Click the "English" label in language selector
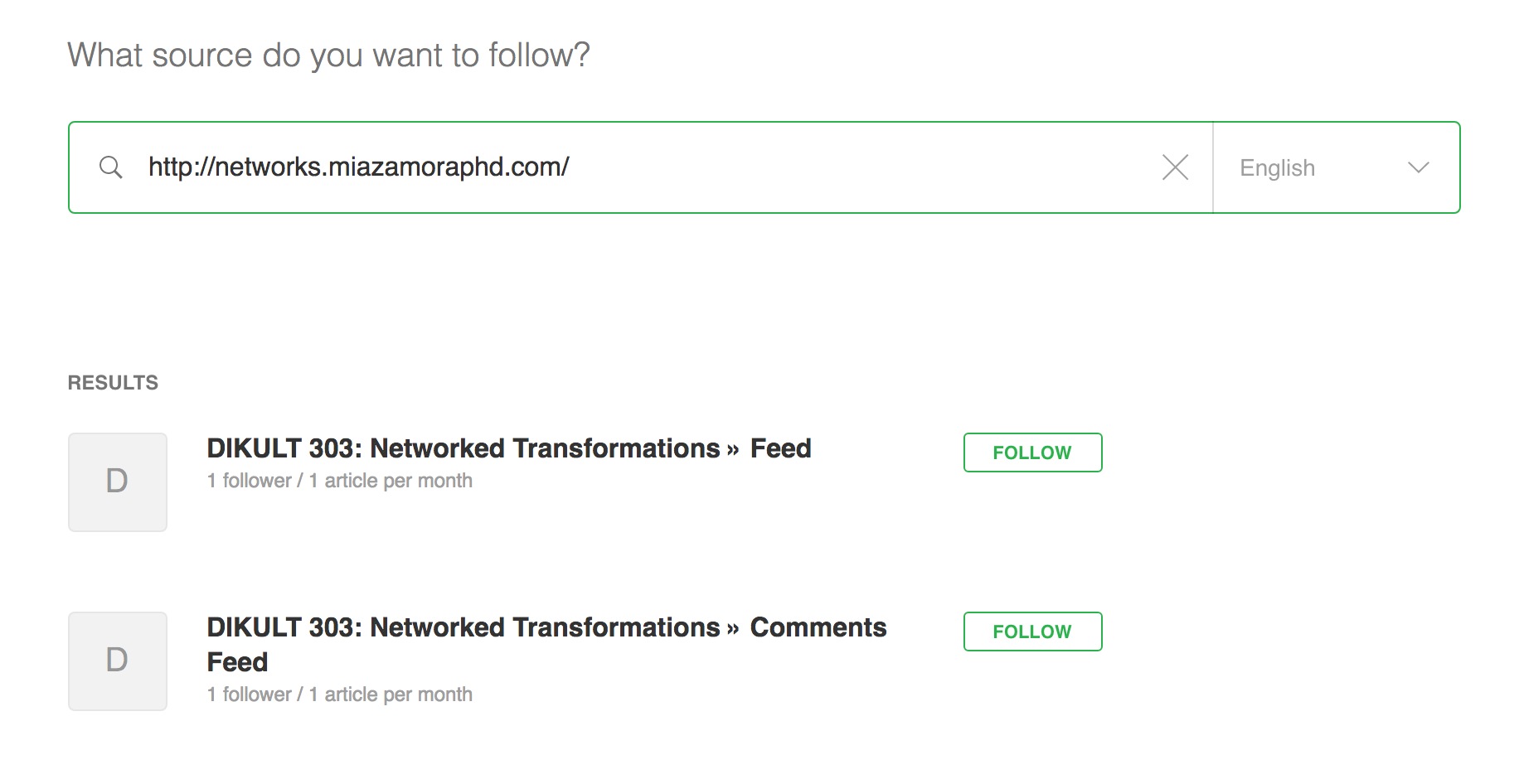The image size is (1519, 784). [1277, 168]
